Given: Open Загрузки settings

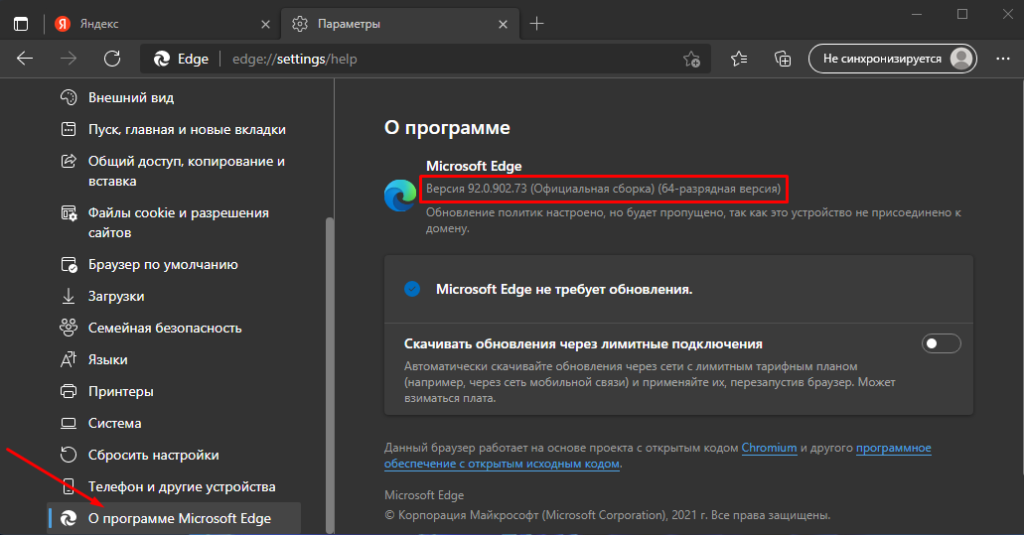Looking at the screenshot, I should pos(176,296).
